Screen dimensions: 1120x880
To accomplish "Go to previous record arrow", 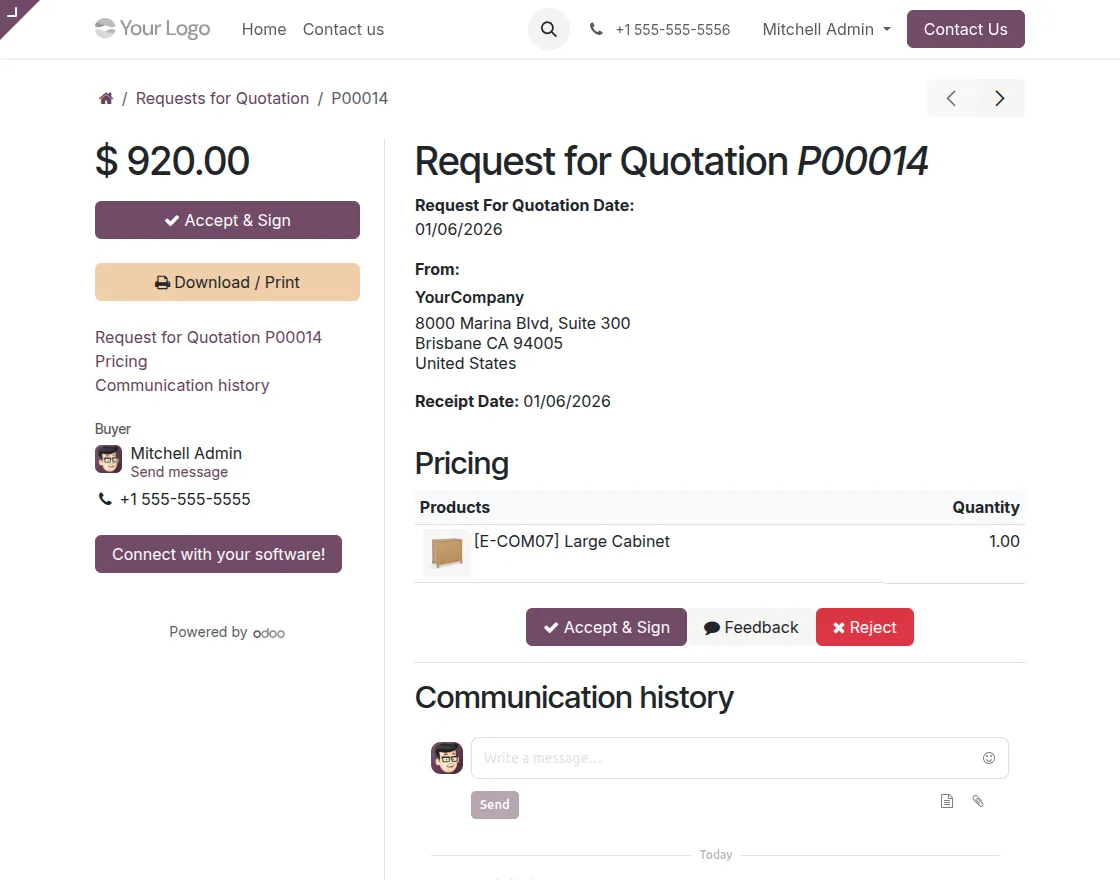I will (x=951, y=98).
